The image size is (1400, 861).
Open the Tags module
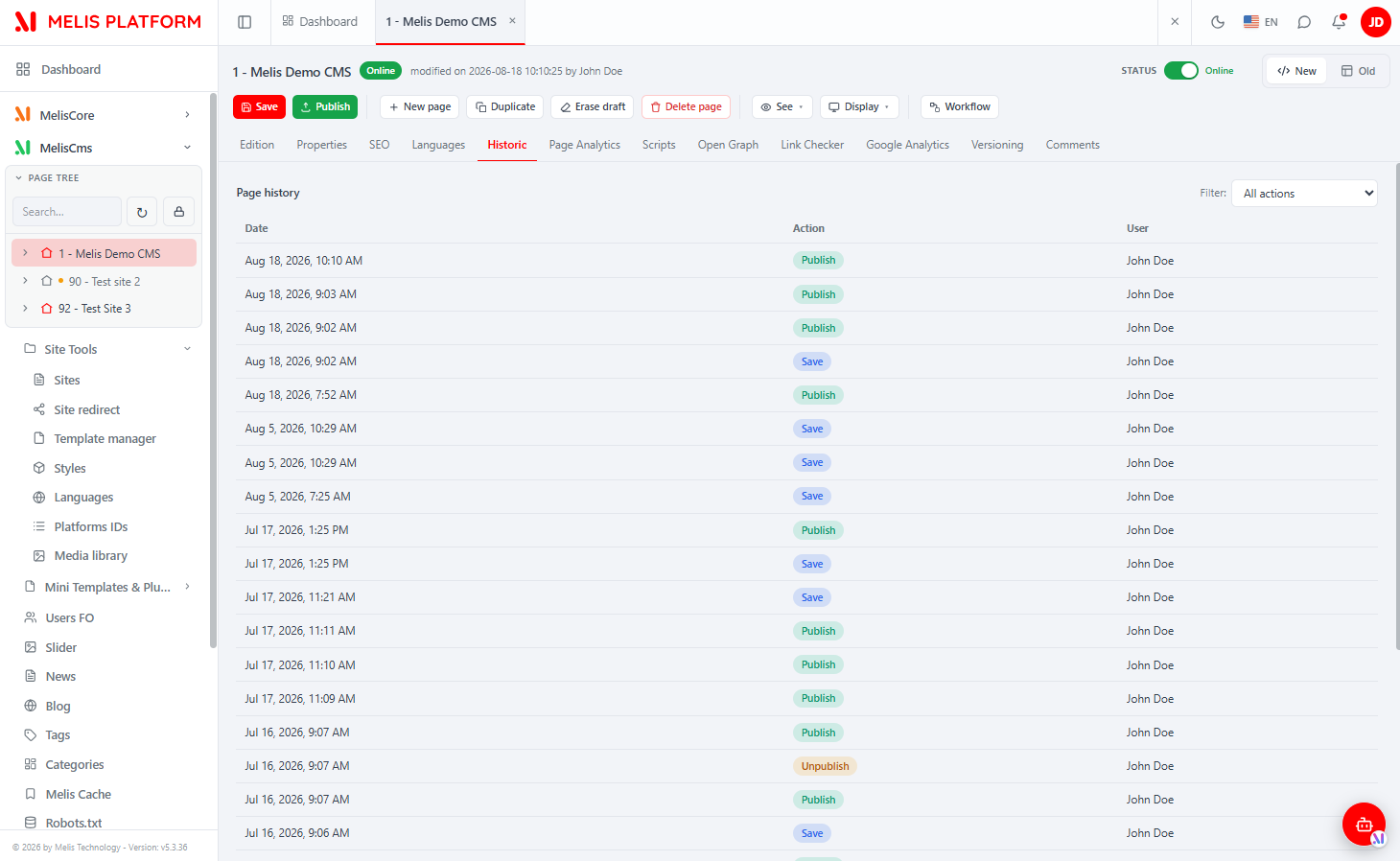pos(58,734)
